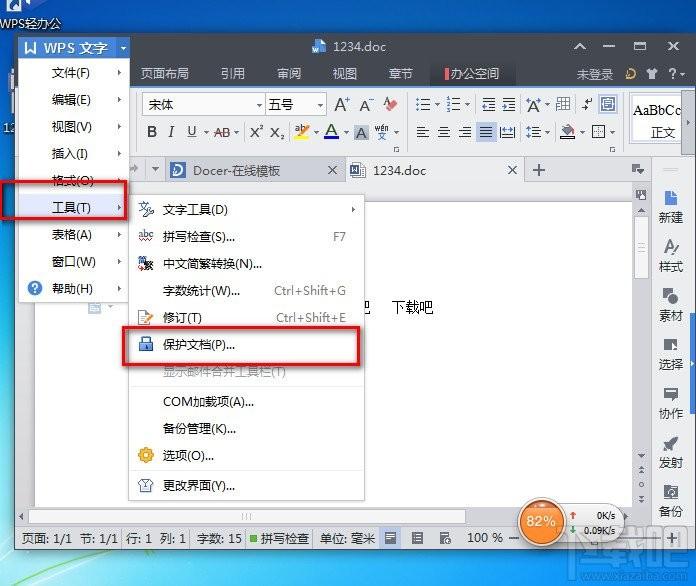Select justify text alignment icon
This screenshot has height=586, width=696.
pos(486,132)
